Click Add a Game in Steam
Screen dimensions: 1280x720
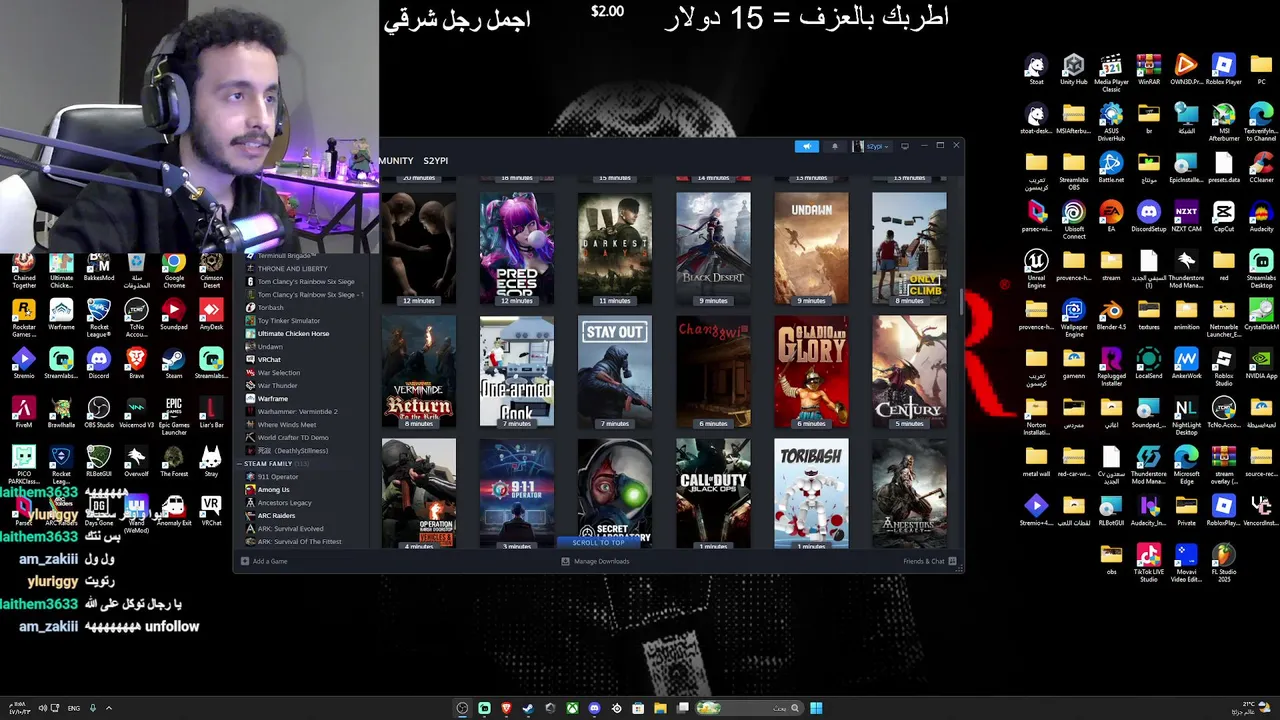tap(264, 561)
